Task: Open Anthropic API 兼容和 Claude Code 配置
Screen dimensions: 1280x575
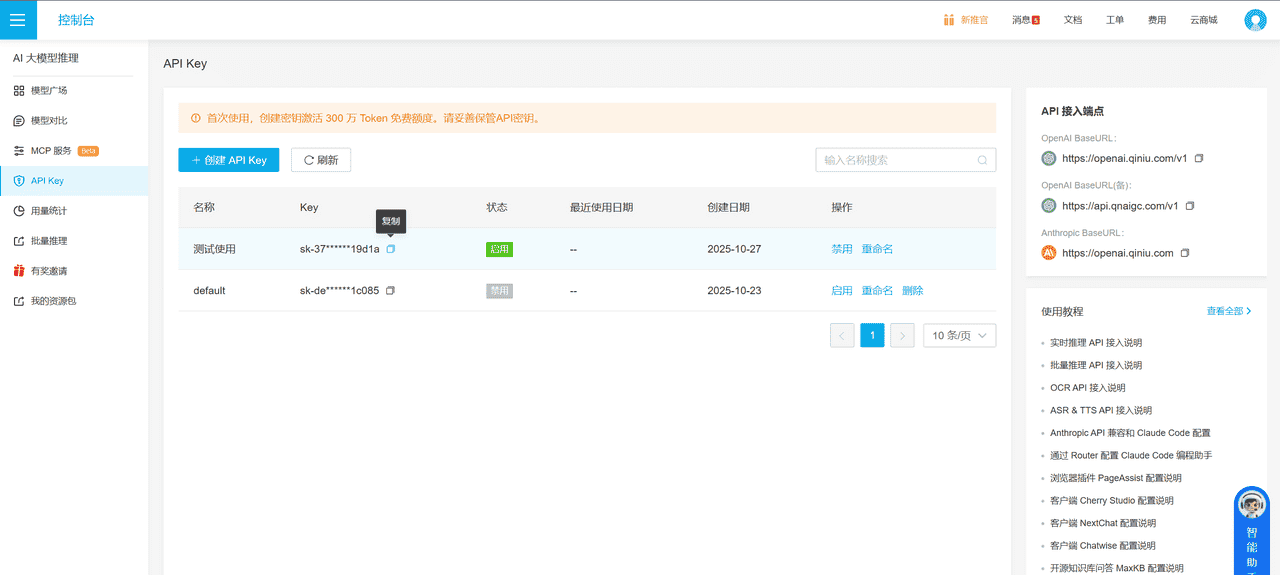Action: click(1130, 433)
